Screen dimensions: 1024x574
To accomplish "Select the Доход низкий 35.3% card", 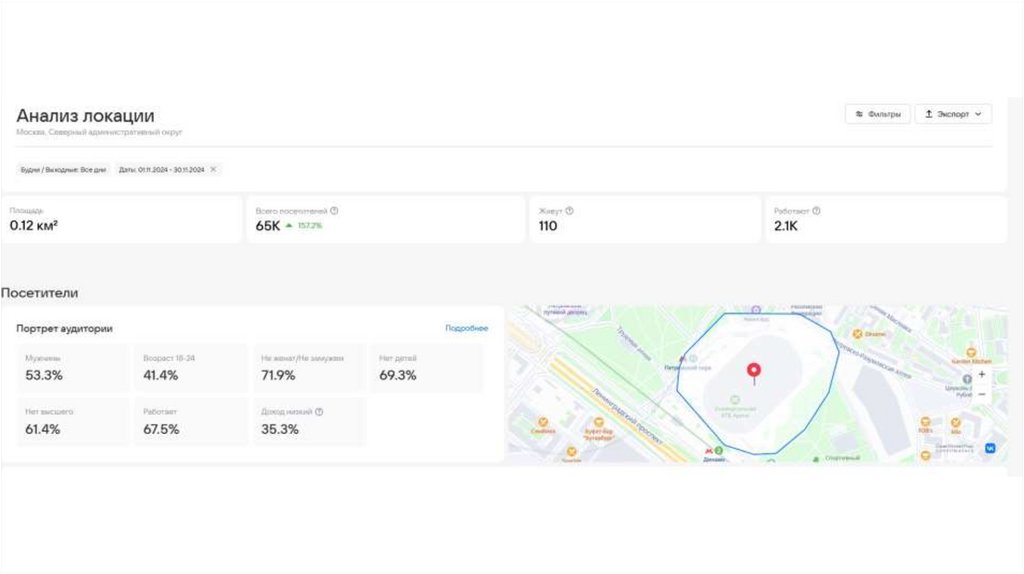I will click(x=309, y=422).
